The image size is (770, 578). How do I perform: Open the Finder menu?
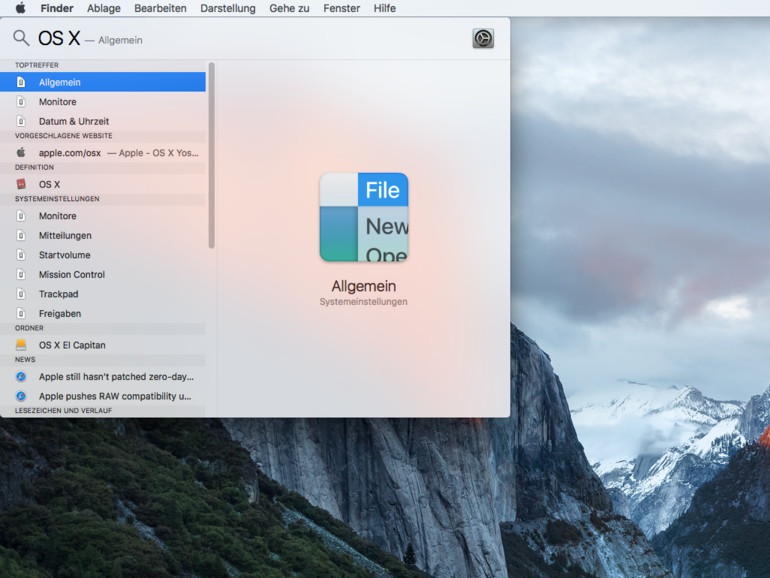[57, 8]
